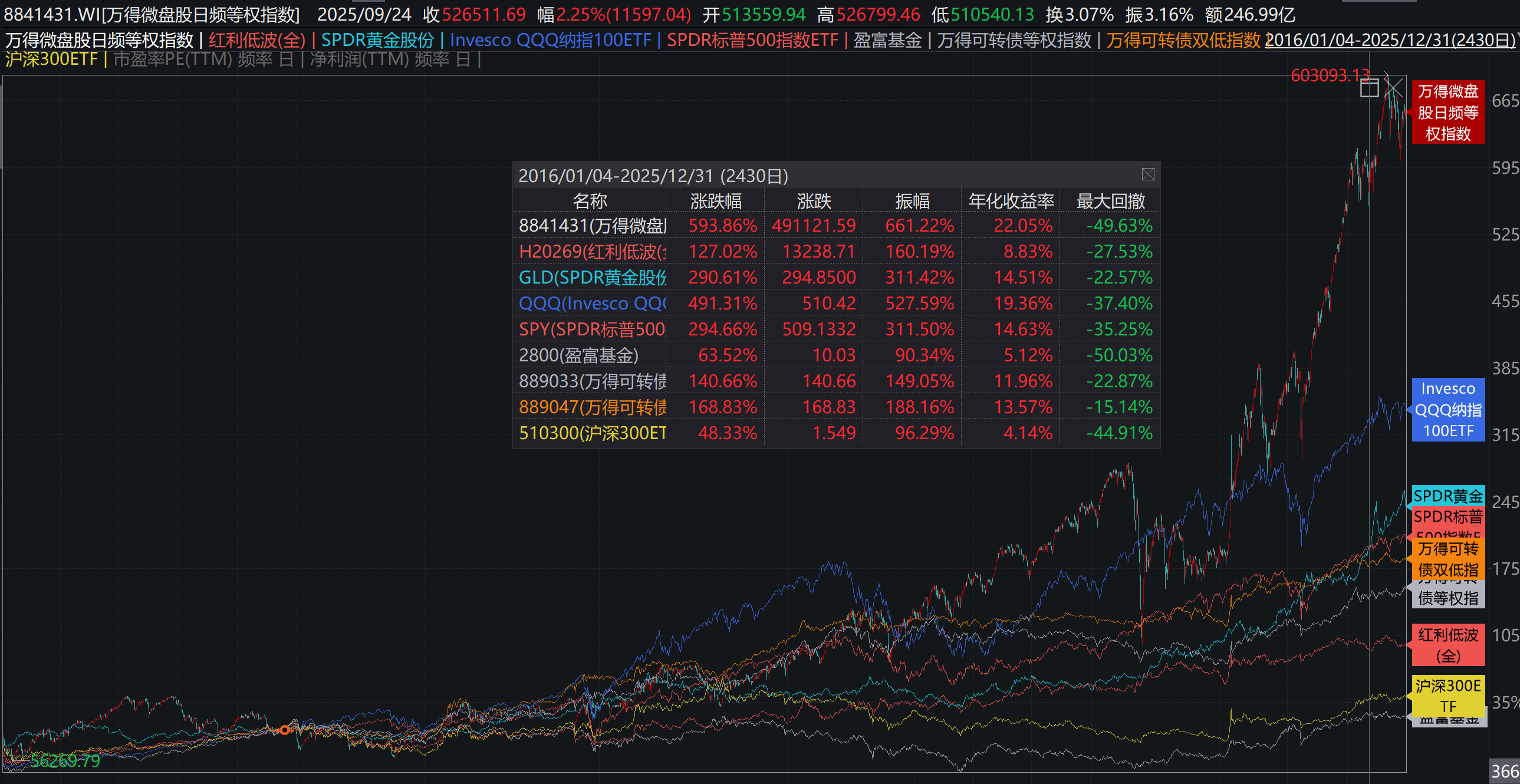This screenshot has width=1520, height=784.
Task: Toggle 红利低波(全) series in top legend
Action: pos(256,40)
